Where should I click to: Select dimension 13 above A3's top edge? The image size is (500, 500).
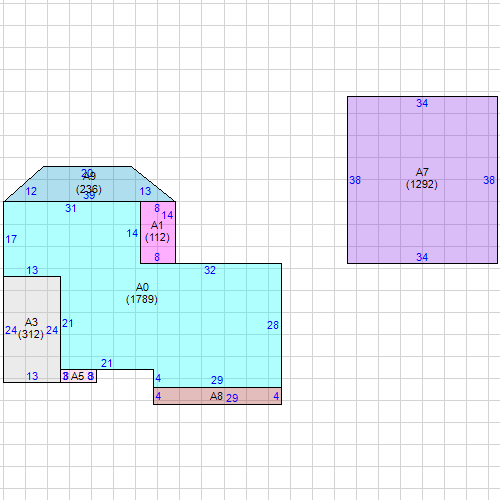click(x=32, y=270)
